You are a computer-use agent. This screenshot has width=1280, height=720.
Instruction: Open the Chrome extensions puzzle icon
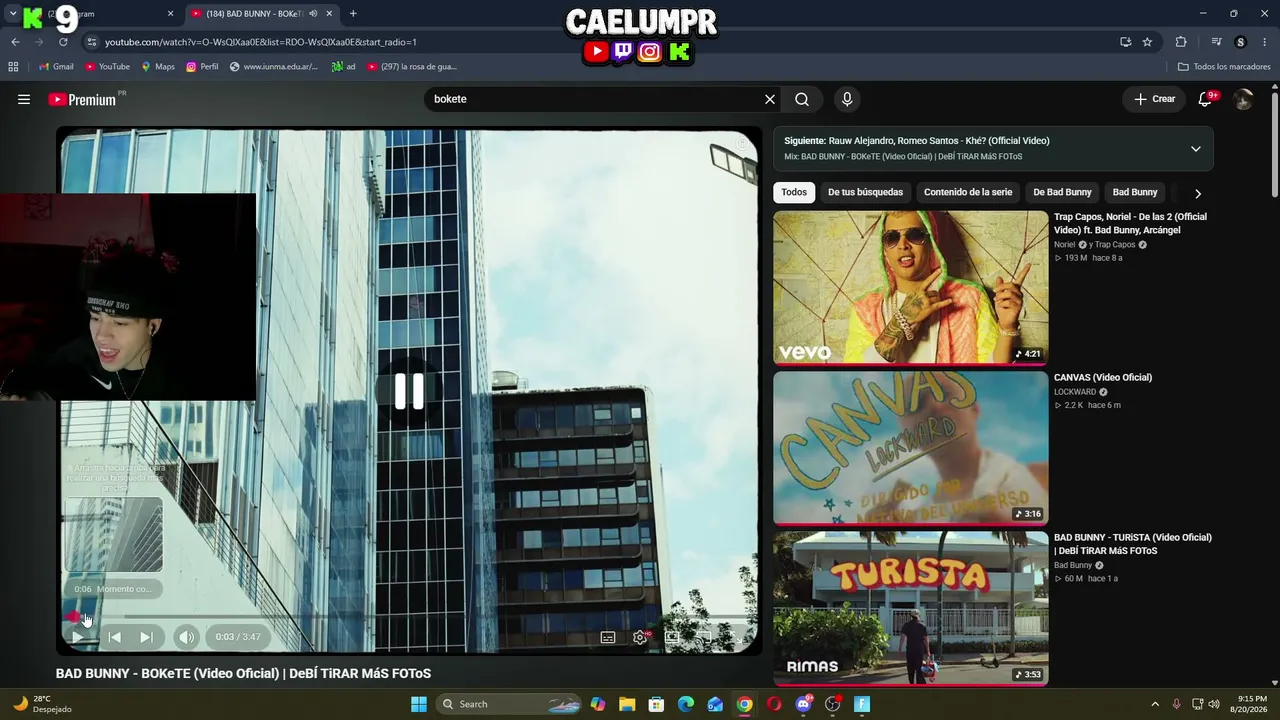[1181, 42]
